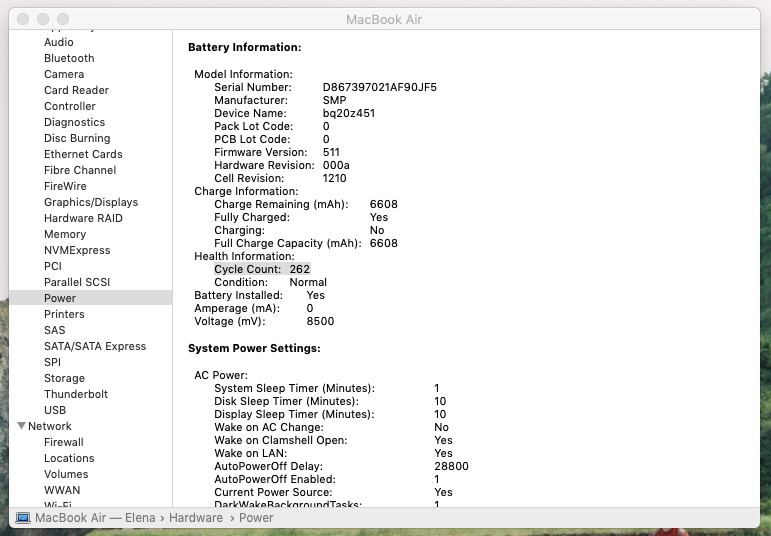Click the Condition value Normal
771x536 pixels.
[308, 282]
